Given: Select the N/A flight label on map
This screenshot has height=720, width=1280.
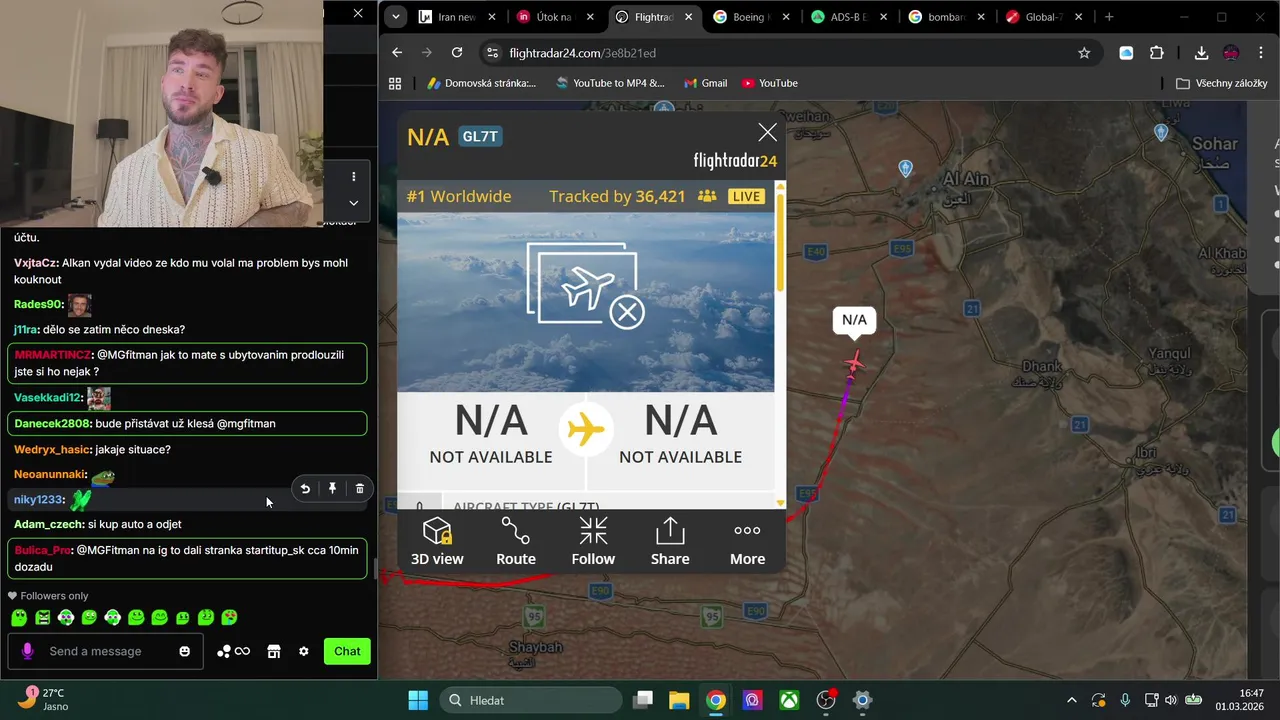Looking at the screenshot, I should point(854,320).
